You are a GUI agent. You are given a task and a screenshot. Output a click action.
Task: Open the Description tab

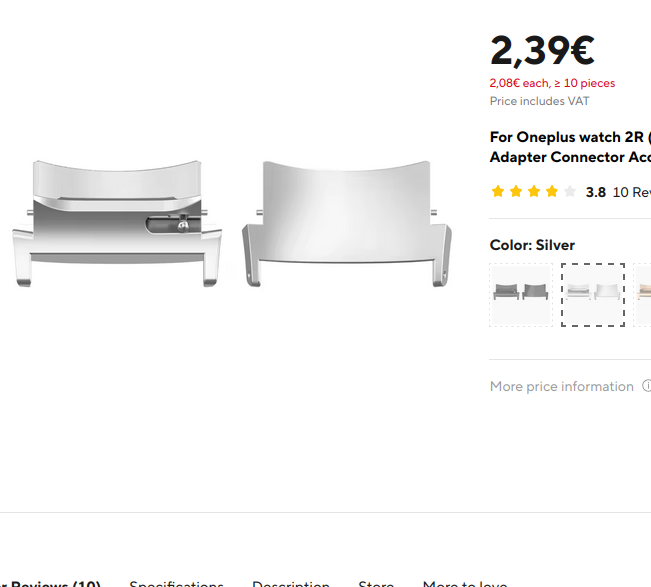click(291, 584)
